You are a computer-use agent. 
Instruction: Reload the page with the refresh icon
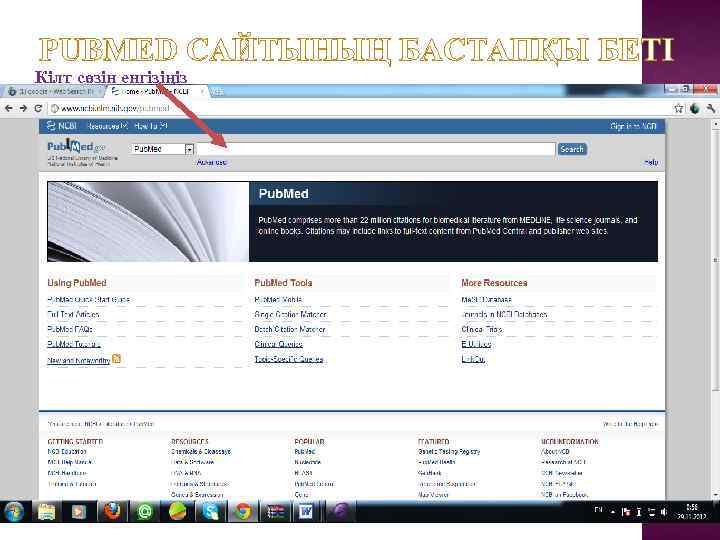pyautogui.click(x=38, y=108)
